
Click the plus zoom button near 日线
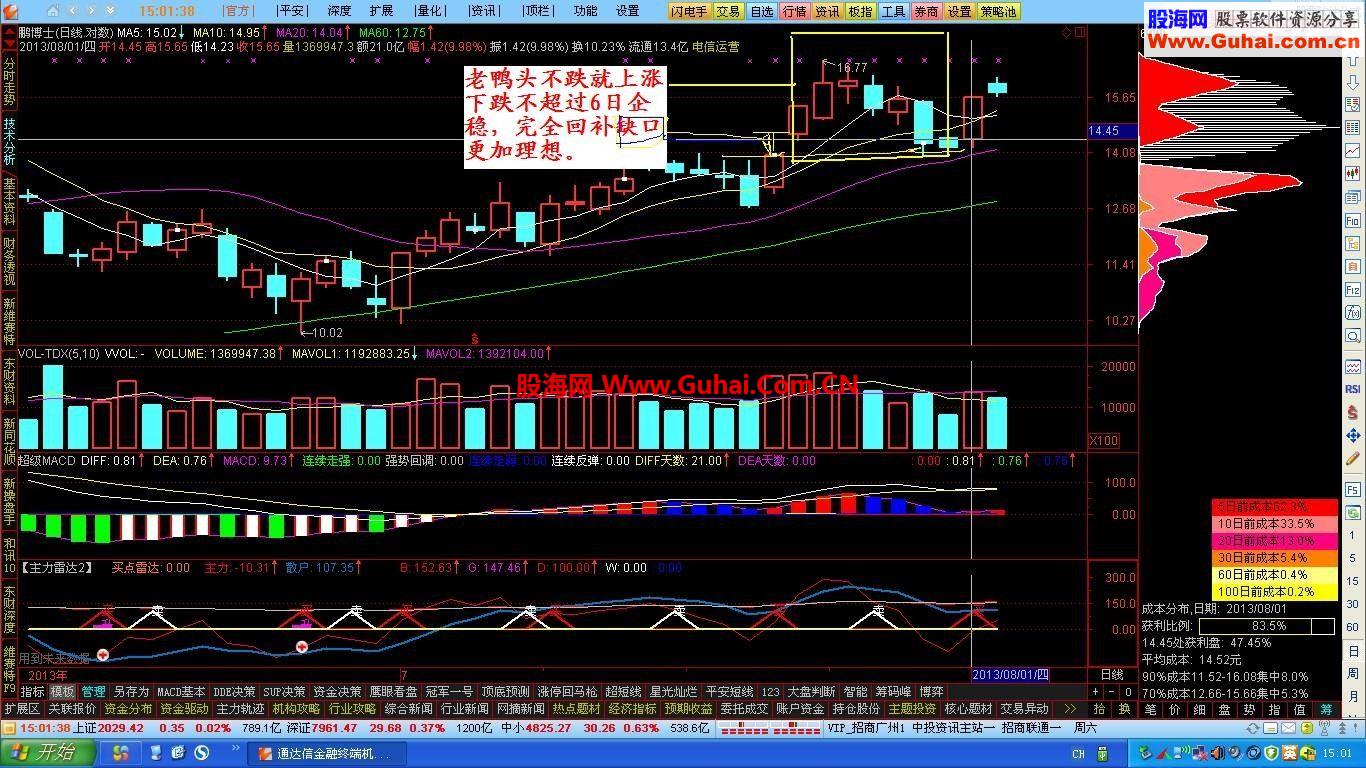[x=1095, y=692]
